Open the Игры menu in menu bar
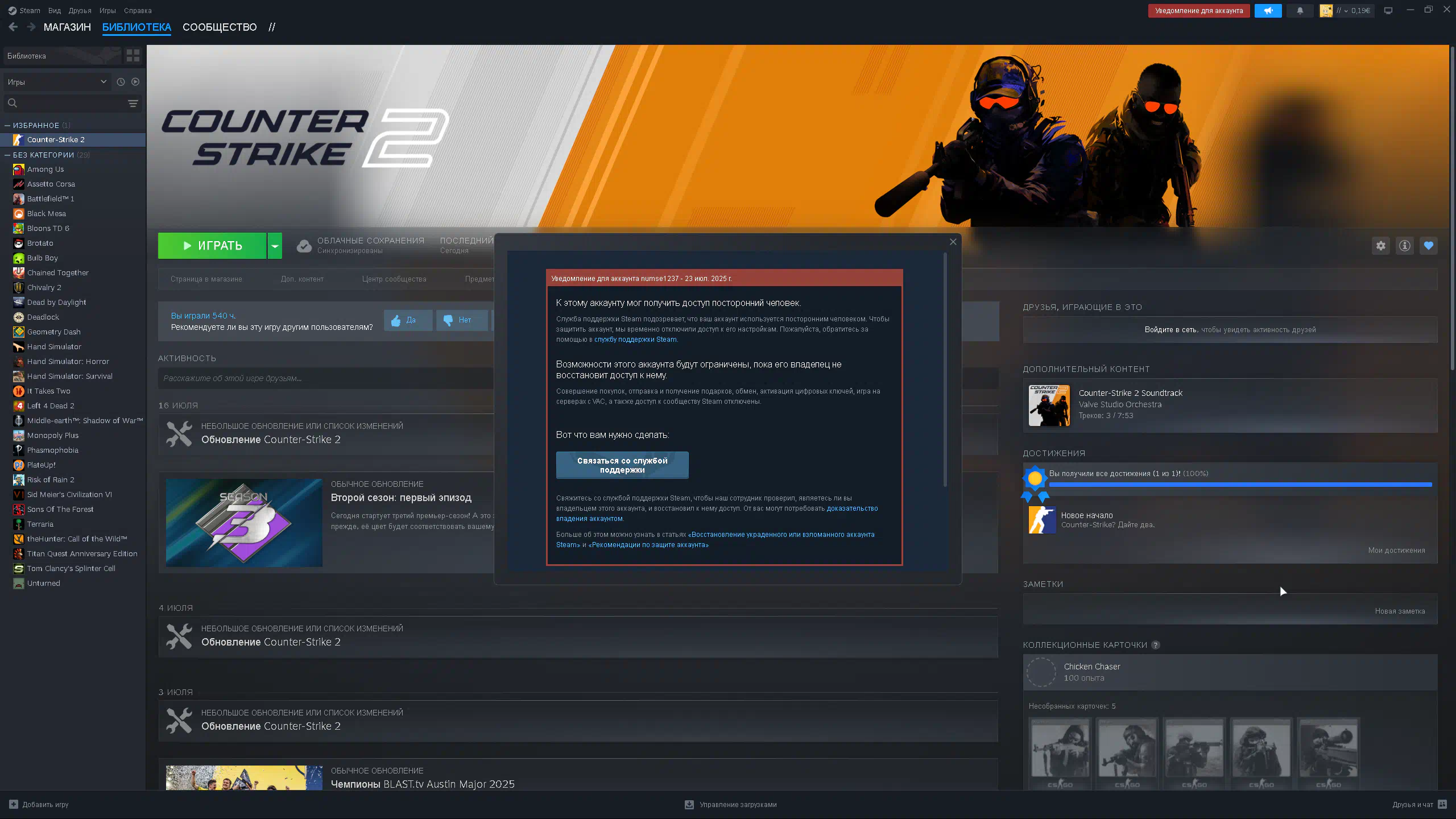1456x819 pixels. [107, 10]
